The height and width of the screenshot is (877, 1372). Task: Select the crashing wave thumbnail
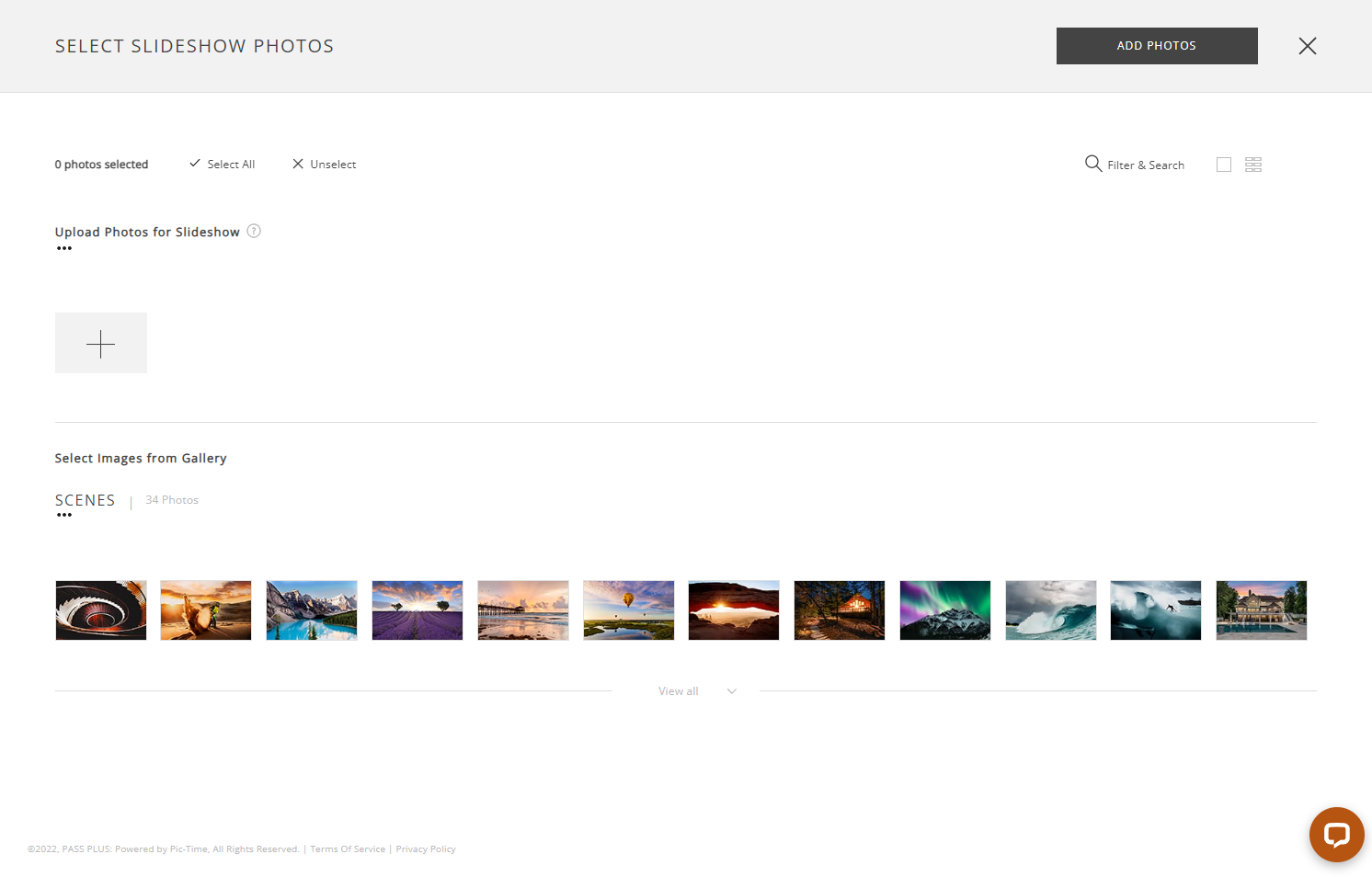click(1051, 610)
